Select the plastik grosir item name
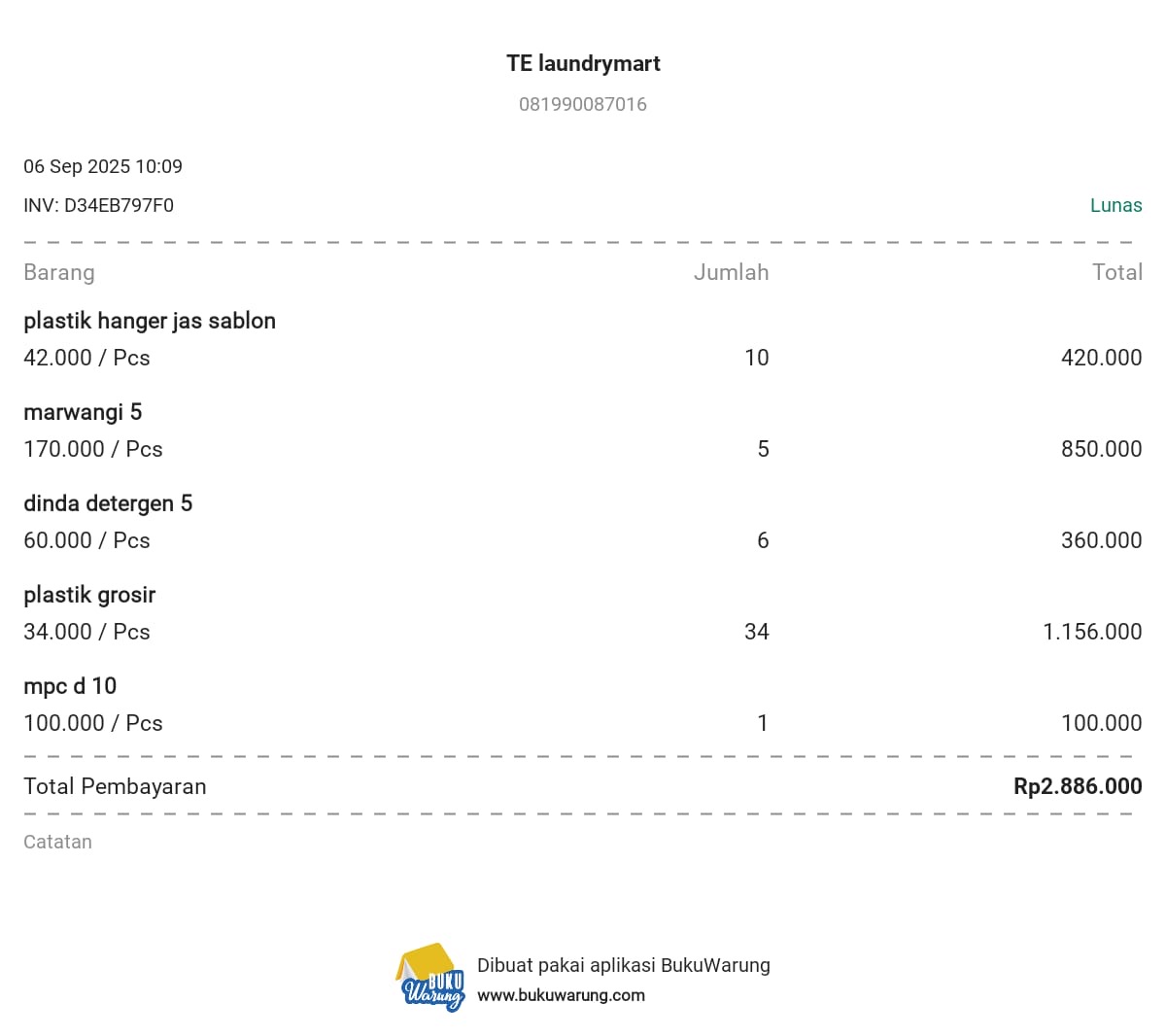 click(x=89, y=595)
